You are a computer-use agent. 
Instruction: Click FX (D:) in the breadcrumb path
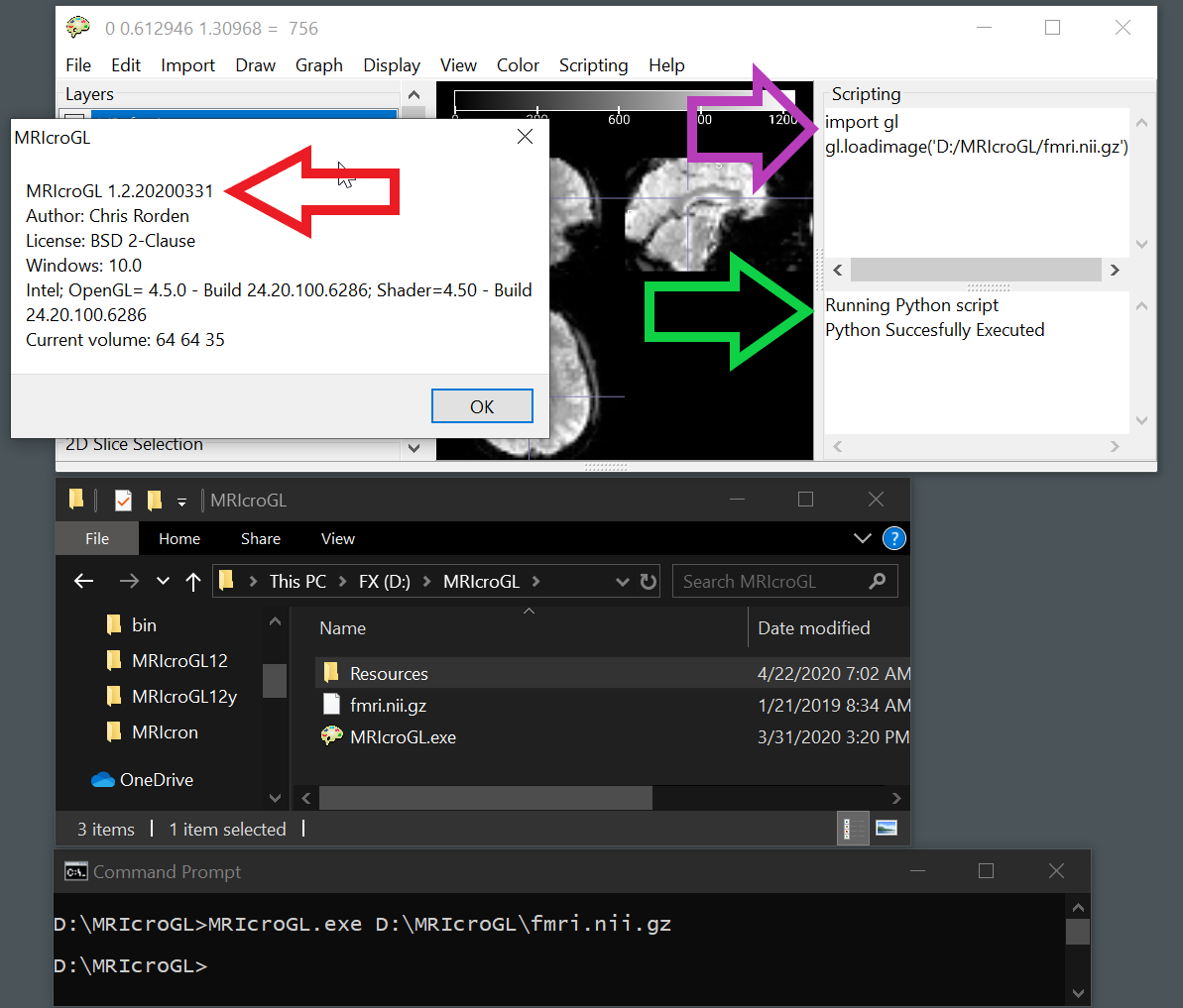[384, 582]
